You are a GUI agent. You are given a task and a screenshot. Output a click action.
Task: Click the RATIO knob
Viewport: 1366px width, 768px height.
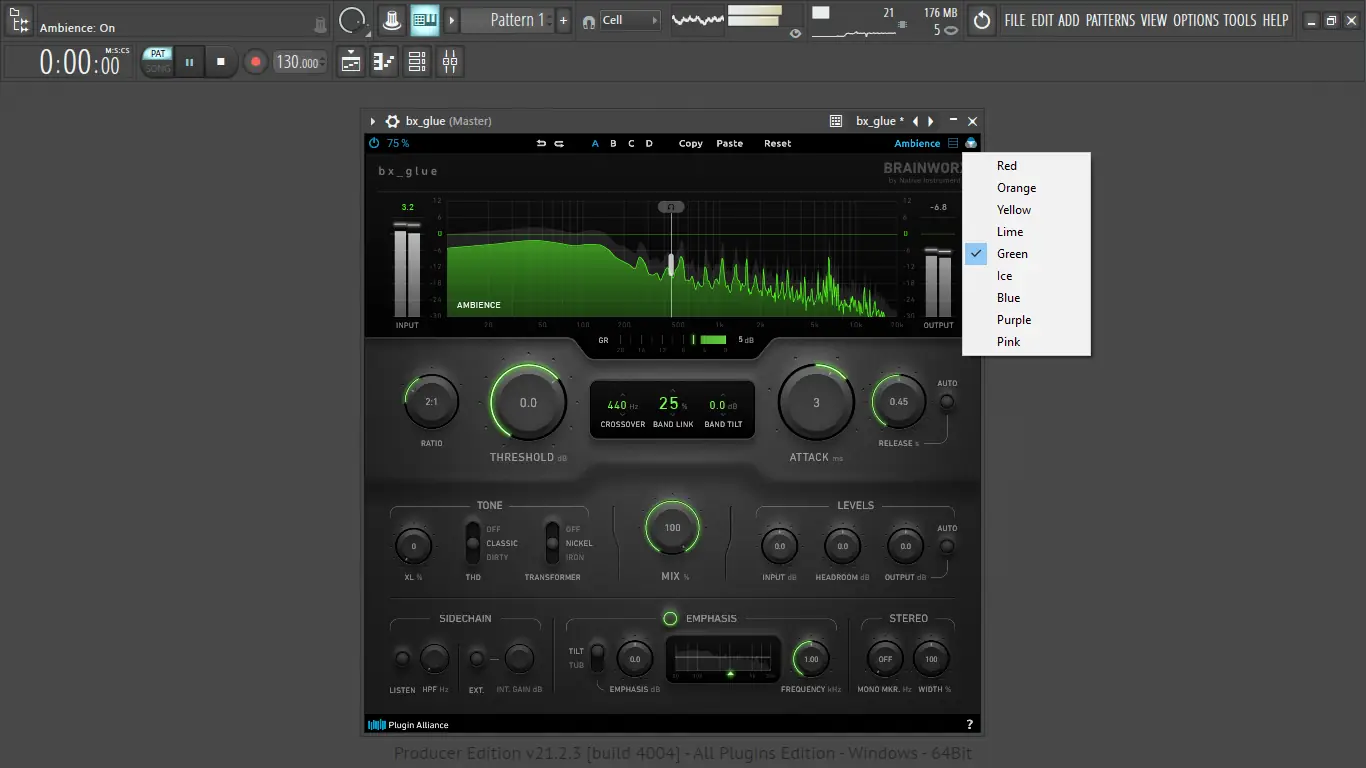[x=431, y=402]
